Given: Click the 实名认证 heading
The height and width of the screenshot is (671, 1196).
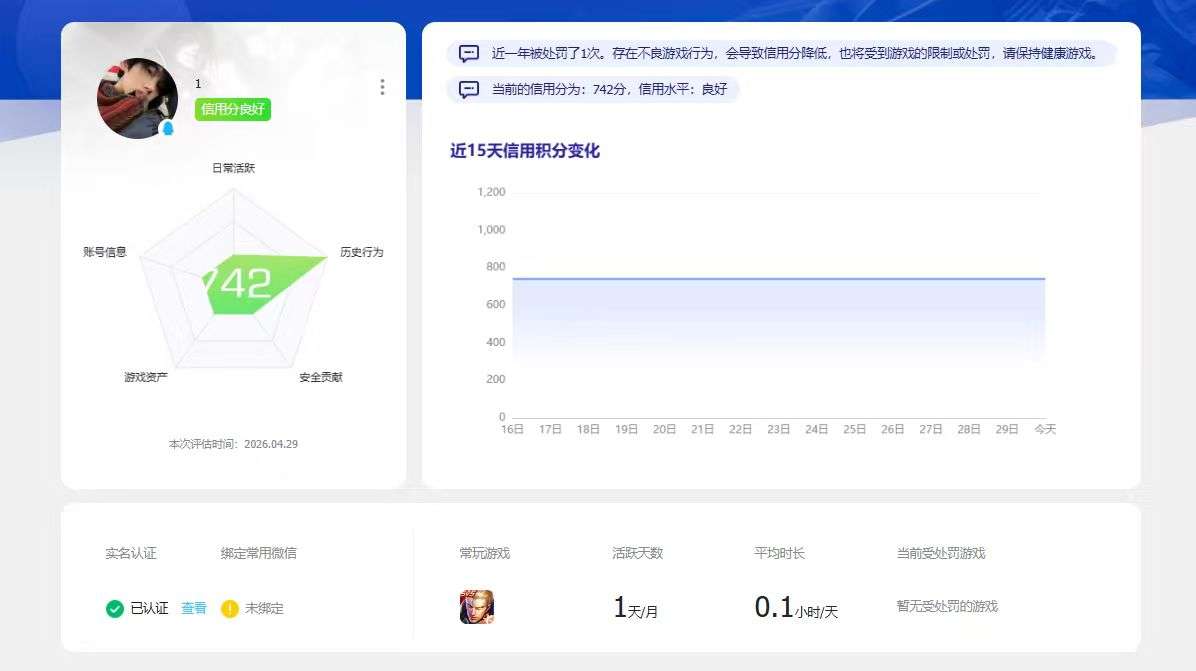Looking at the screenshot, I should coord(131,554).
